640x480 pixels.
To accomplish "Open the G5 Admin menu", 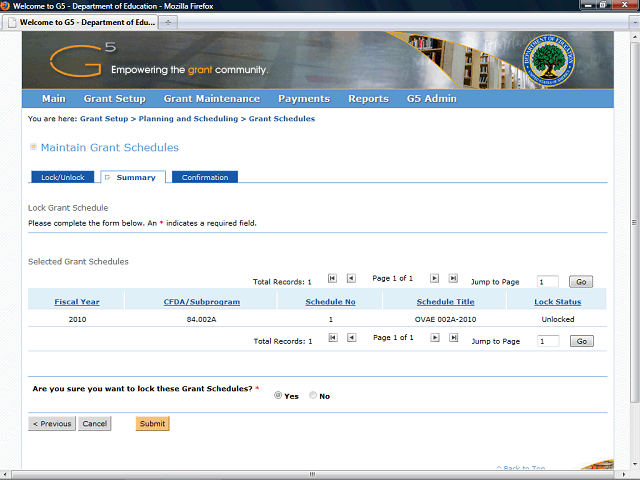I will coord(432,99).
